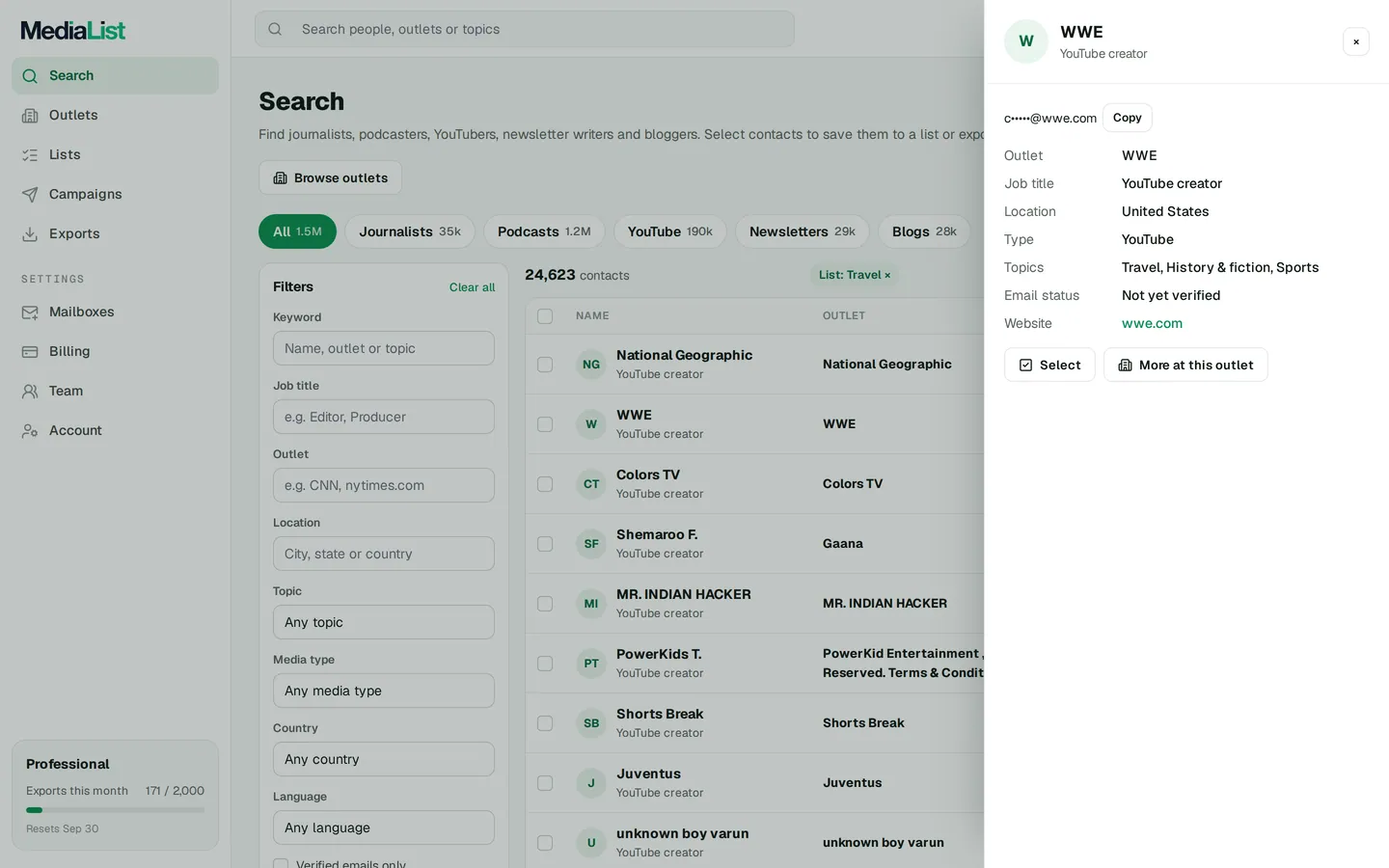1389x868 pixels.
Task: Click the Search sidebar magnifier icon
Action: pos(30,75)
